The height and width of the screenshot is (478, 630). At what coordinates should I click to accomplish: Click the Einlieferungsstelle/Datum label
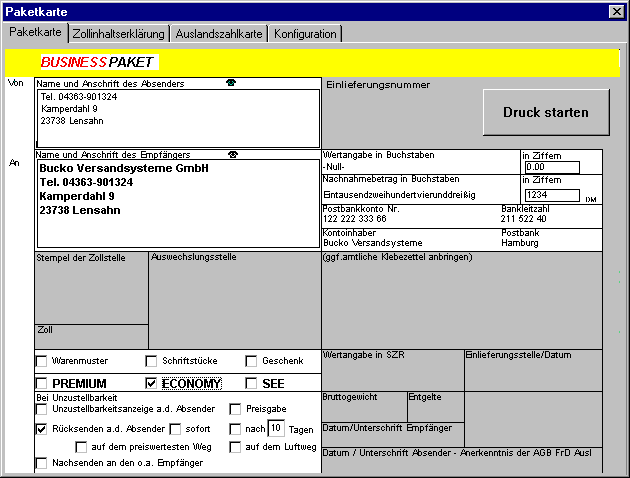[518, 355]
